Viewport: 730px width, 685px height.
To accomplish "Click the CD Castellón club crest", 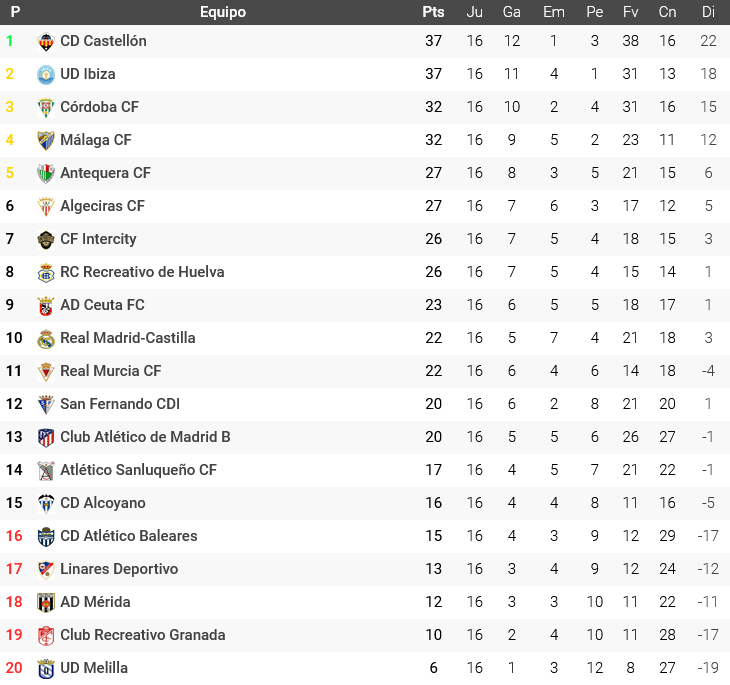I will click(45, 41).
